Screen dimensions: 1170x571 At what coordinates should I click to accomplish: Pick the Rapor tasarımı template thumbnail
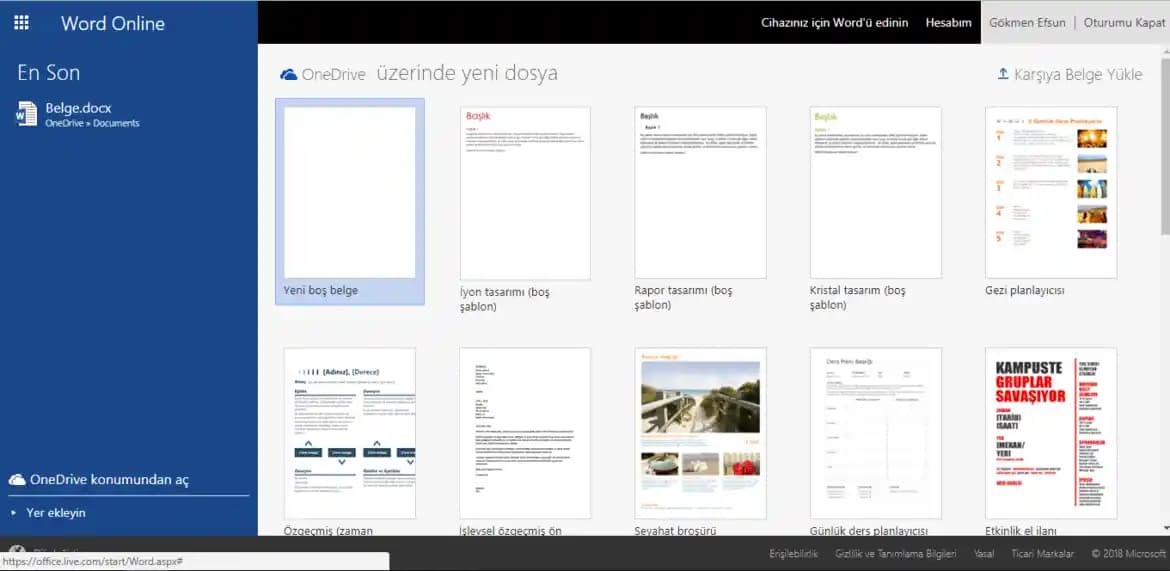point(700,193)
